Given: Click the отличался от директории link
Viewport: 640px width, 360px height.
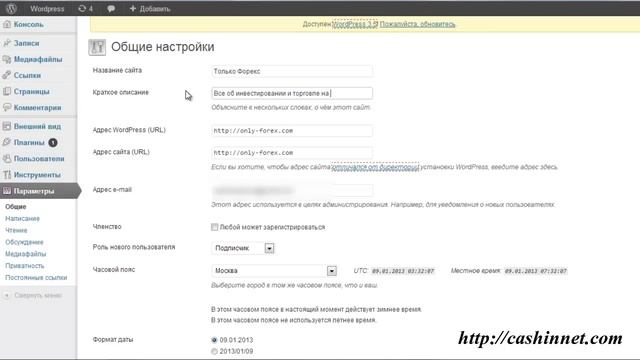Looking at the screenshot, I should (x=376, y=167).
